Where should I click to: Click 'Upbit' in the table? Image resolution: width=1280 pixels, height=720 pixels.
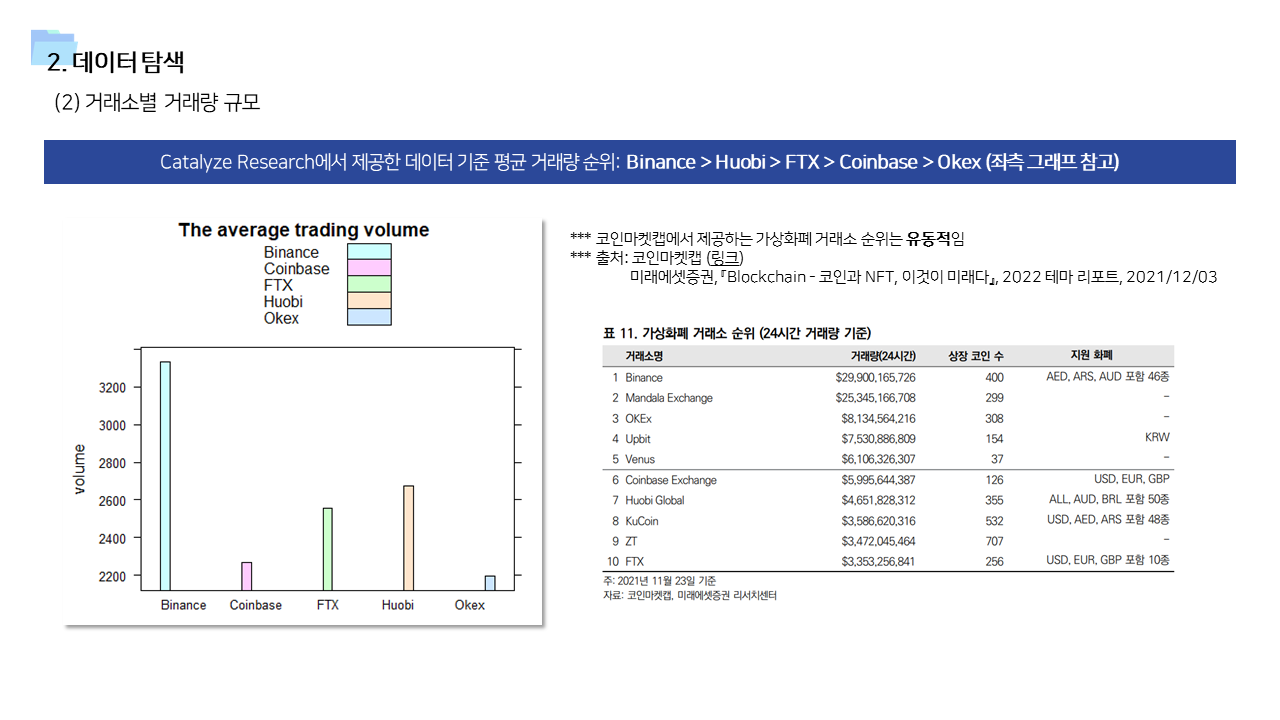pos(638,439)
